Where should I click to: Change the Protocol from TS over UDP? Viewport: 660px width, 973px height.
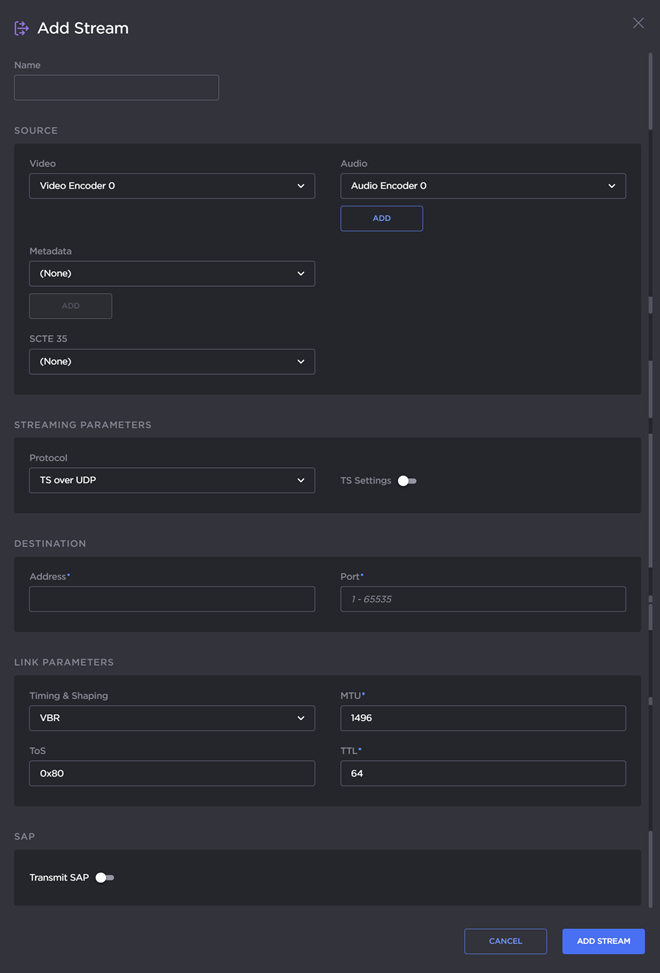(171, 480)
